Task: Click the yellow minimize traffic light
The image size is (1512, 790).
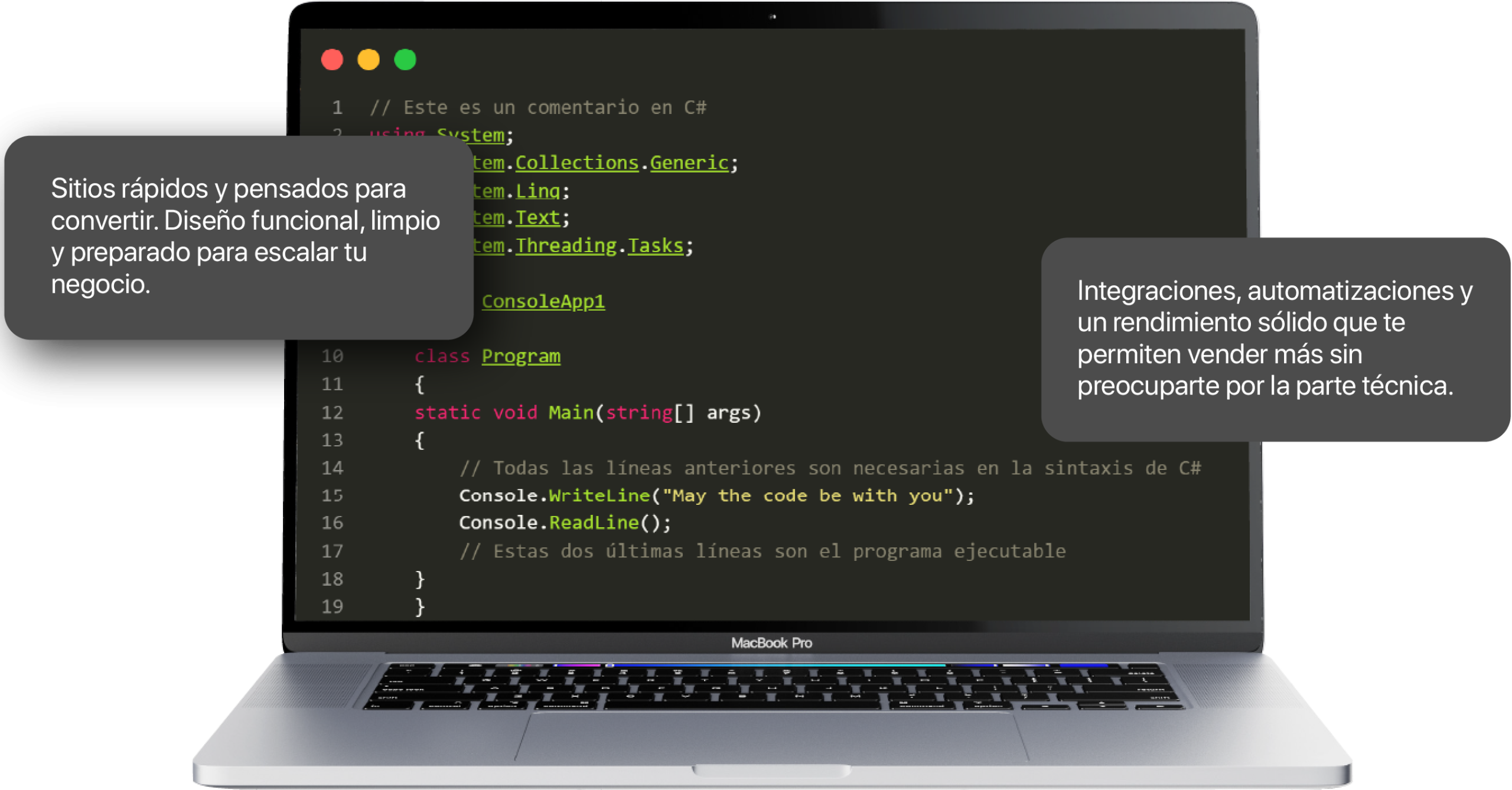Action: point(369,60)
